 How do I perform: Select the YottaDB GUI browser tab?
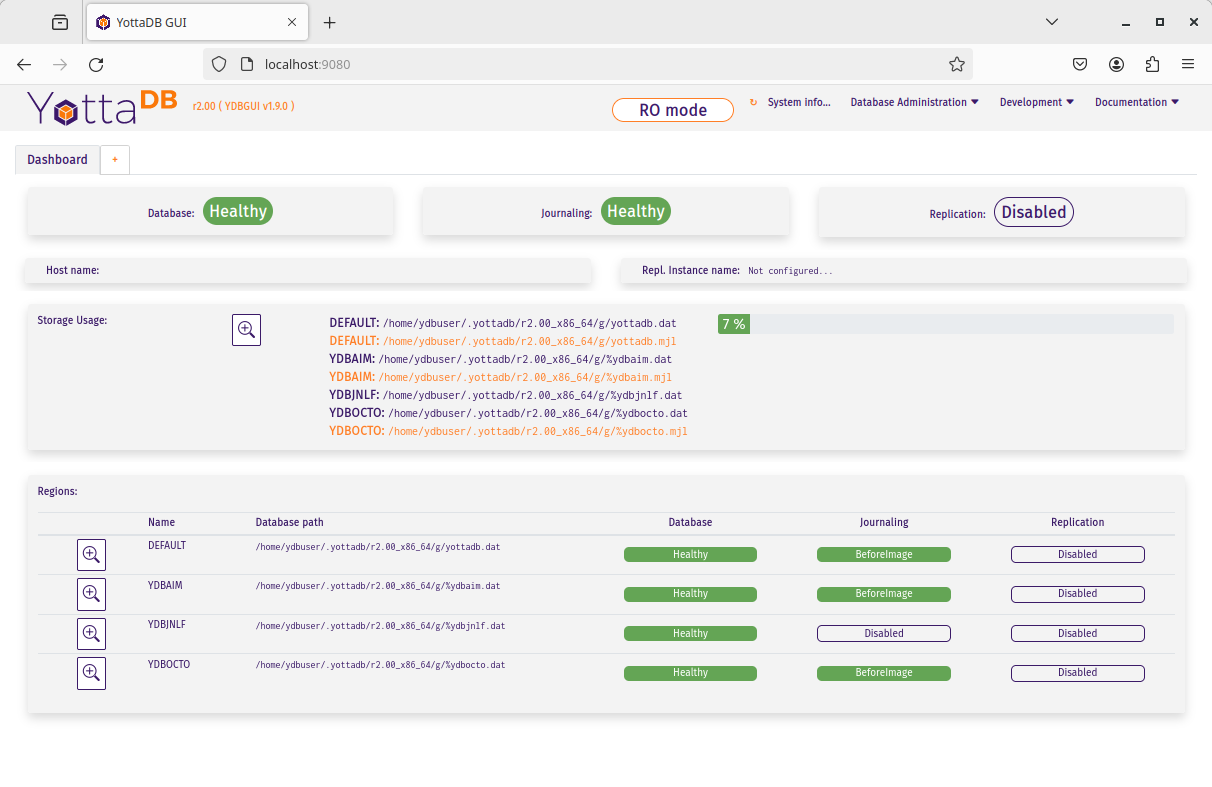coord(197,22)
